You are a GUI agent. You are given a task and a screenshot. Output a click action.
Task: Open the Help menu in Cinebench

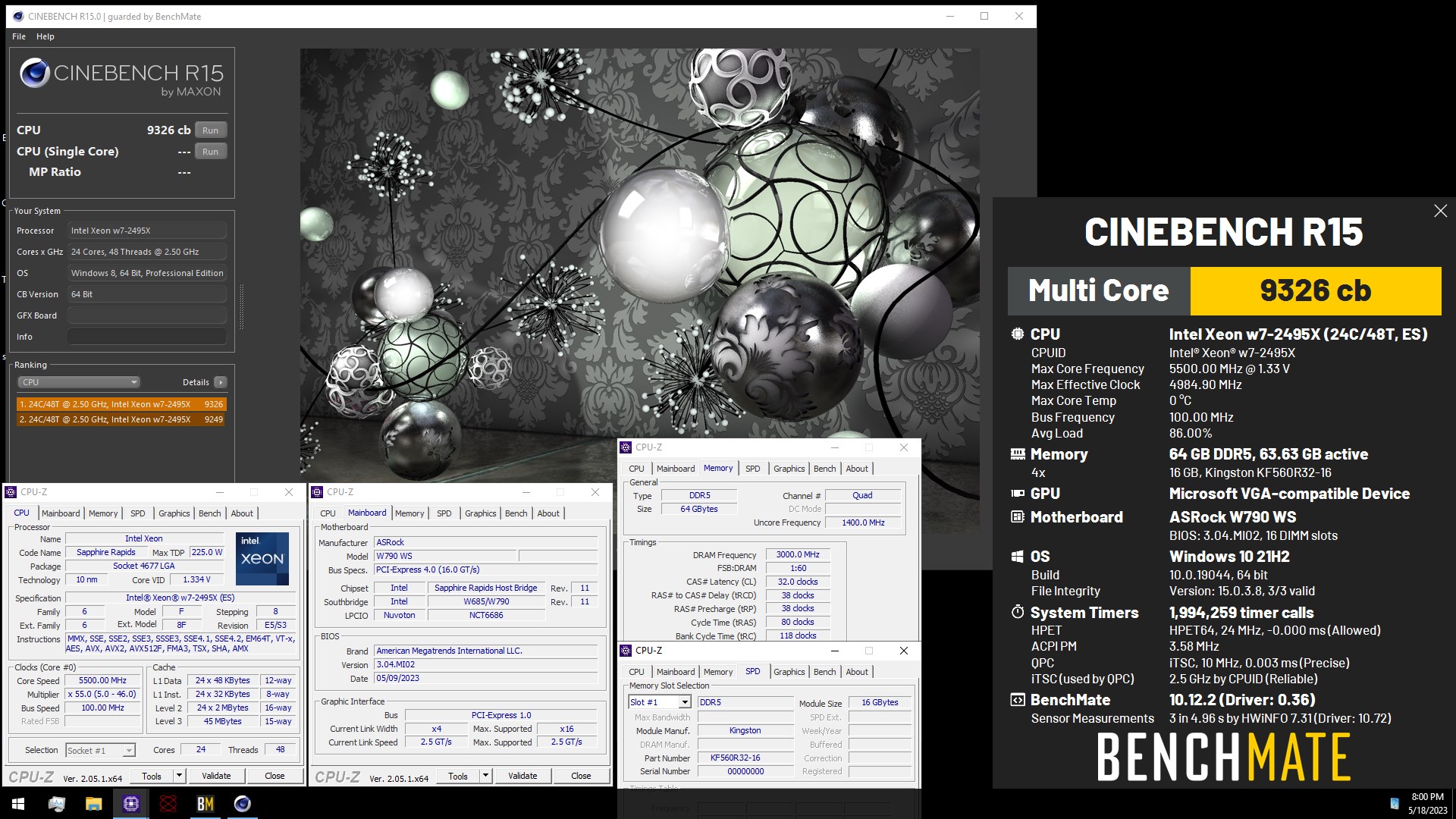[x=45, y=36]
